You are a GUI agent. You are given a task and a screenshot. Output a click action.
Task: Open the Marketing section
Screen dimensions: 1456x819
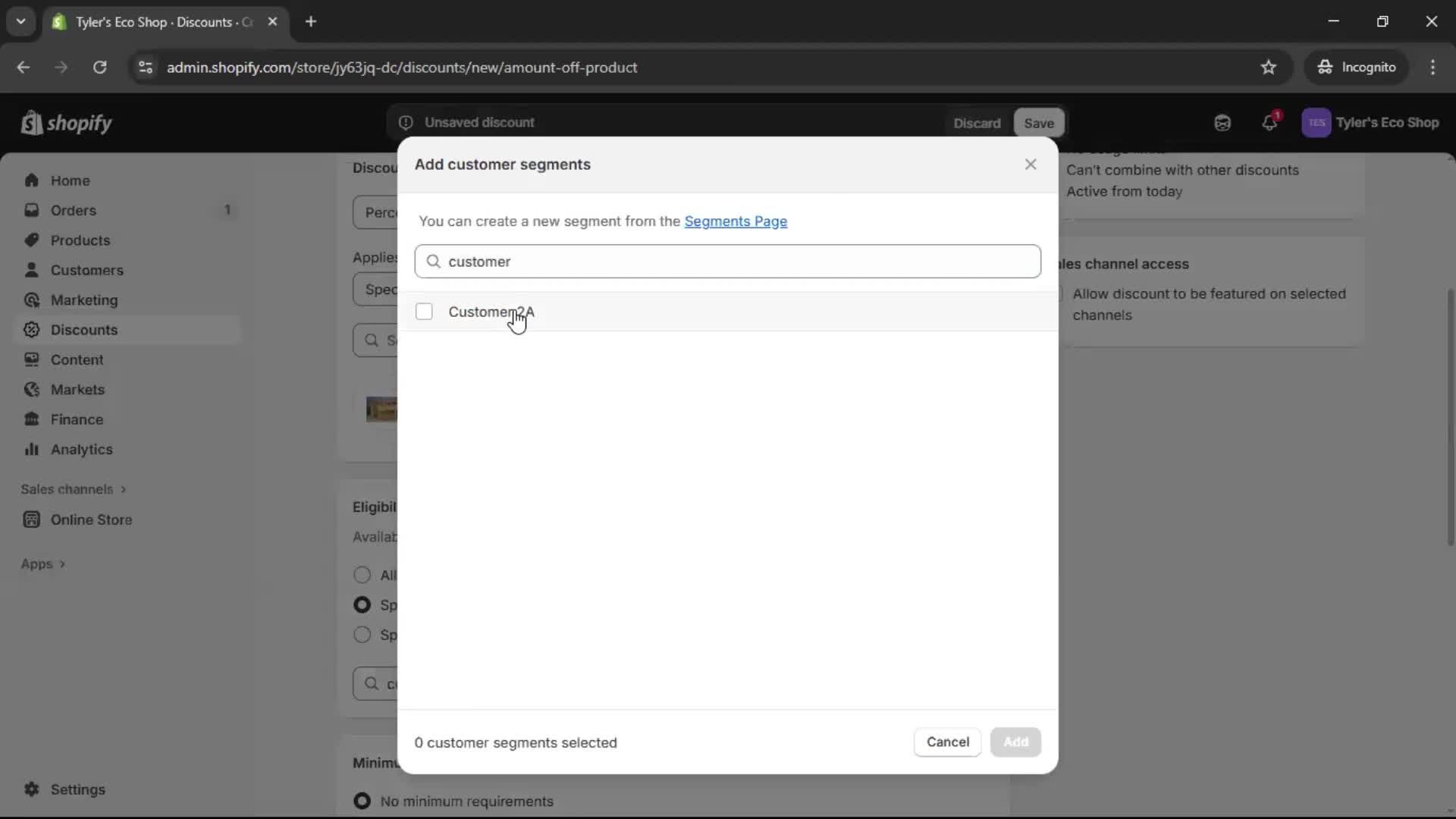(x=83, y=300)
